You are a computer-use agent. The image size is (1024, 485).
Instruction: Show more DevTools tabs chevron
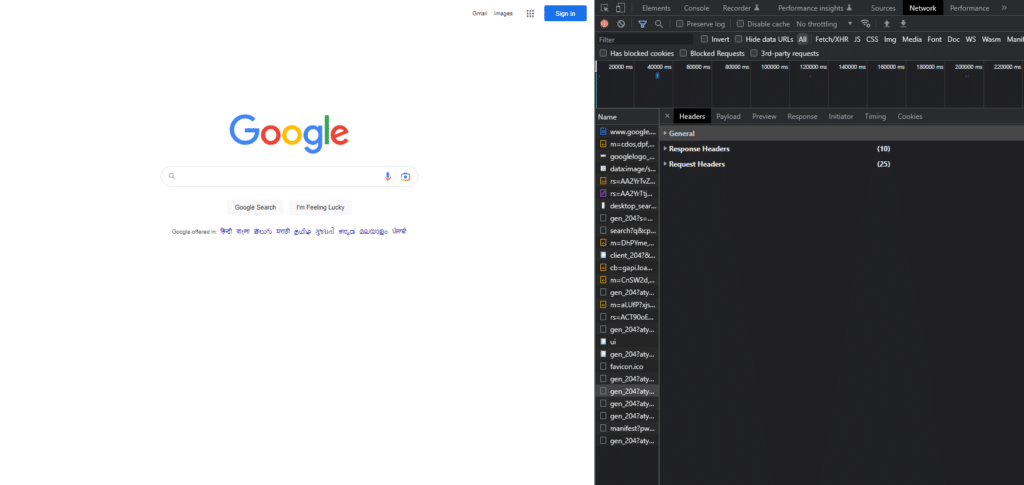1004,8
